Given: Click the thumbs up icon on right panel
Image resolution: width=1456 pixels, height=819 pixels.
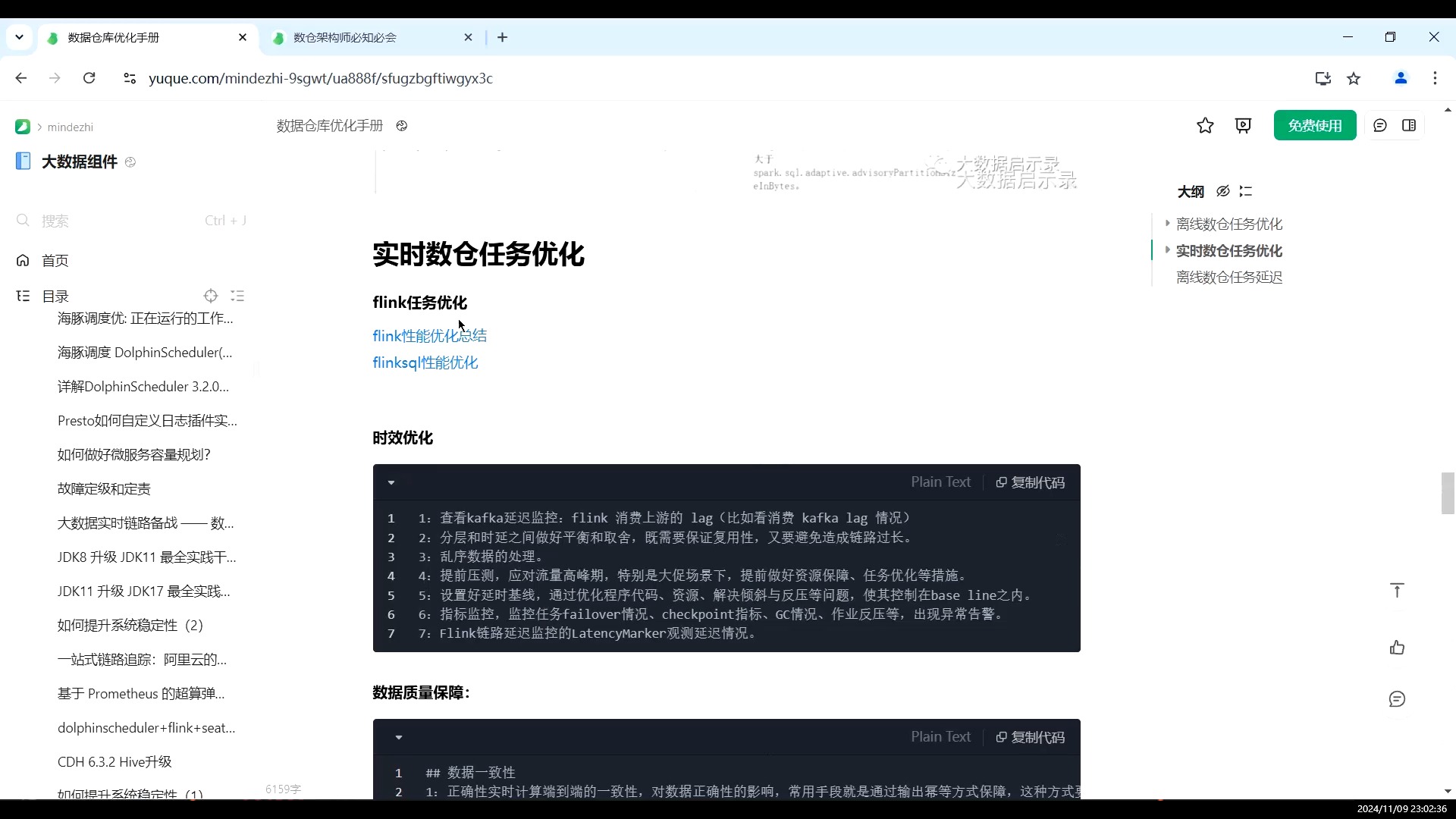Looking at the screenshot, I should coord(1400,648).
